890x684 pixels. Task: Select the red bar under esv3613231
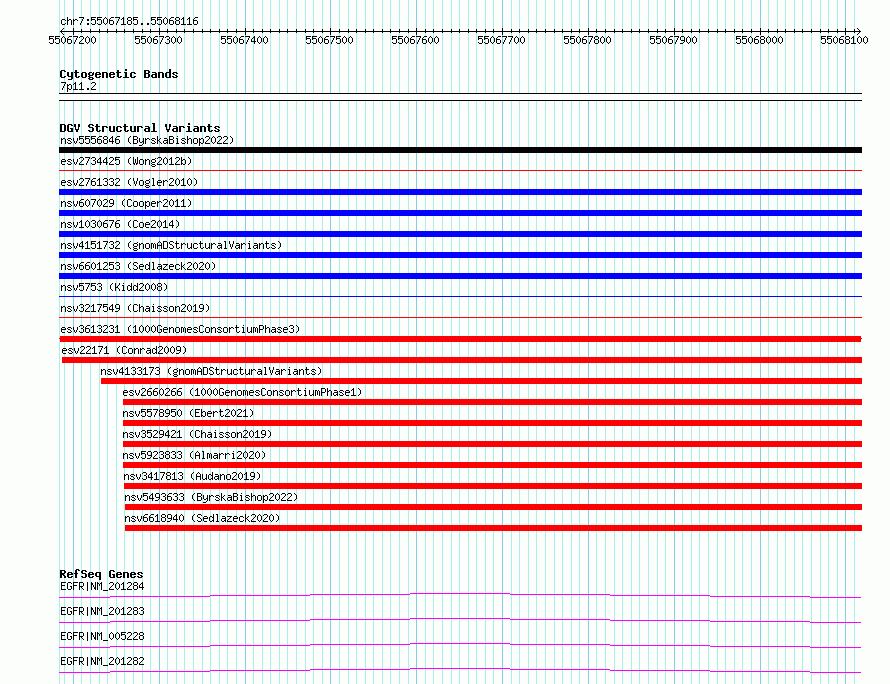pyautogui.click(x=460, y=339)
